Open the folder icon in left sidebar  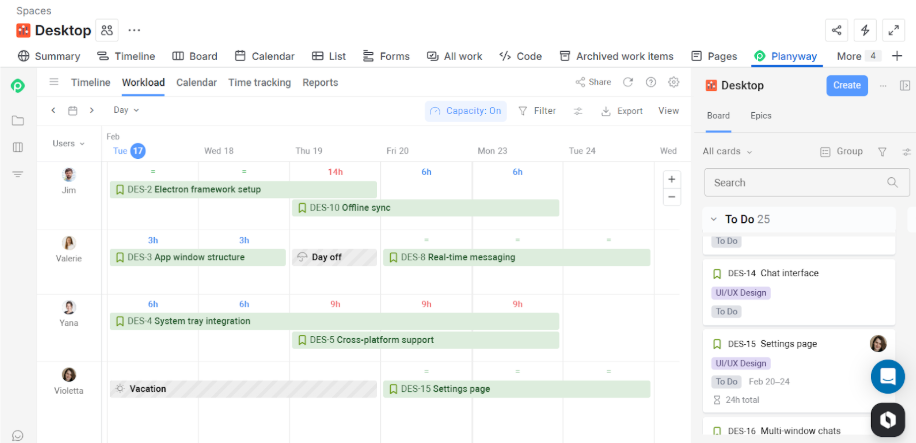(18, 120)
